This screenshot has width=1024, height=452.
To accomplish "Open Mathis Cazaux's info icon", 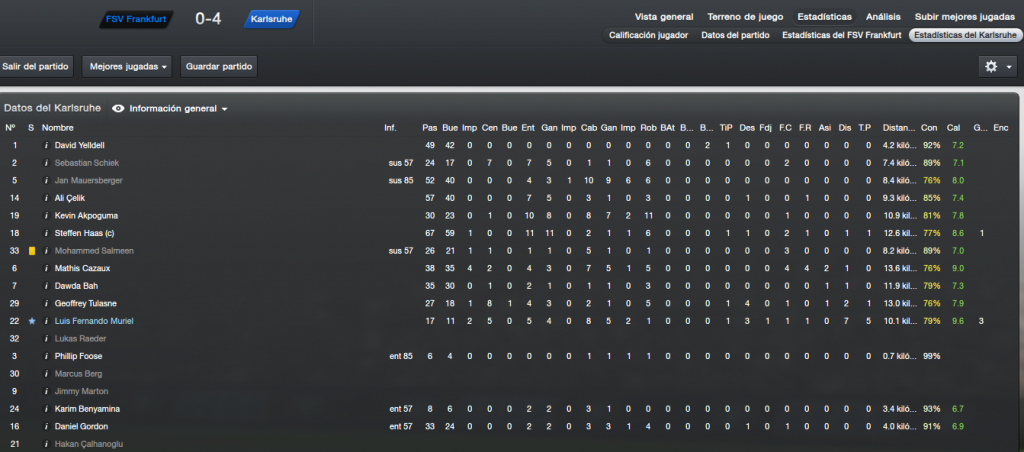I will 46,268.
